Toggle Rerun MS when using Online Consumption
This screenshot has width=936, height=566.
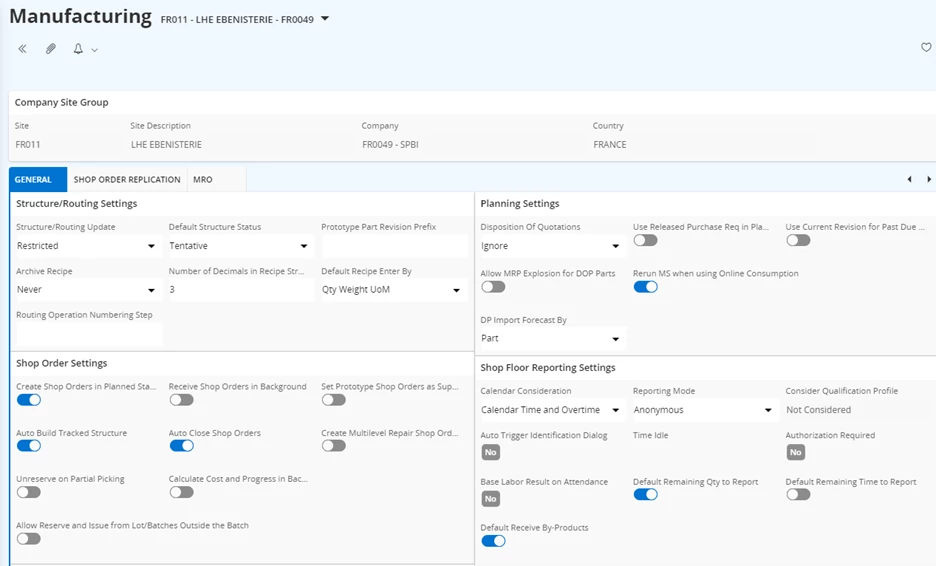click(645, 287)
